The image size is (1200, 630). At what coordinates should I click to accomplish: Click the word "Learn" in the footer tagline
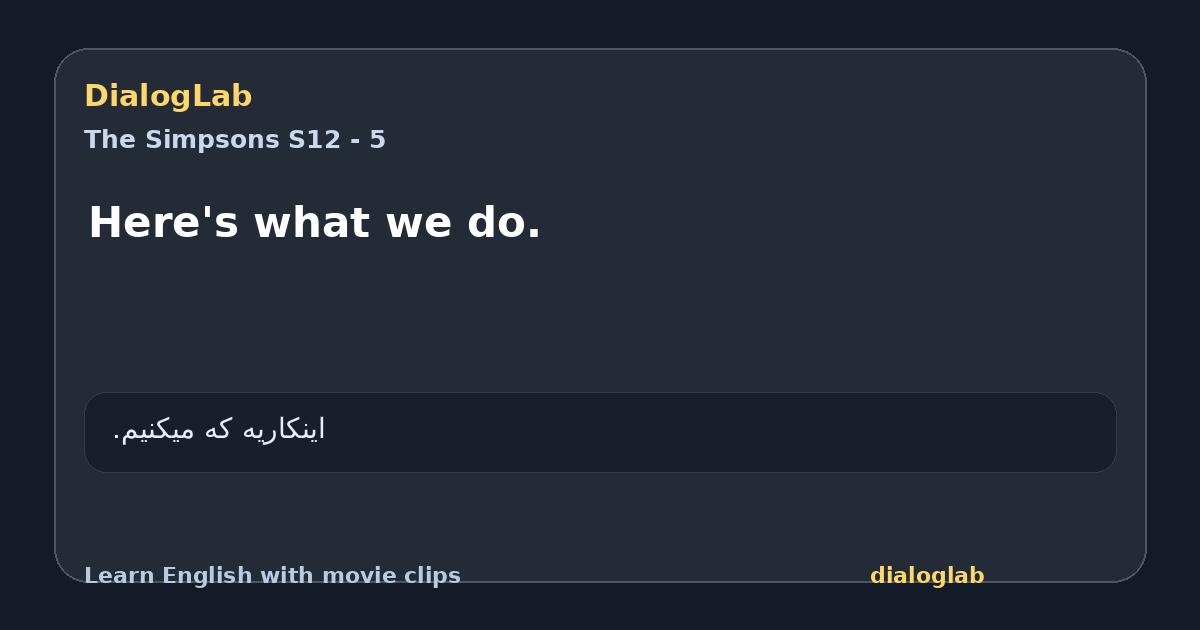(x=119, y=576)
